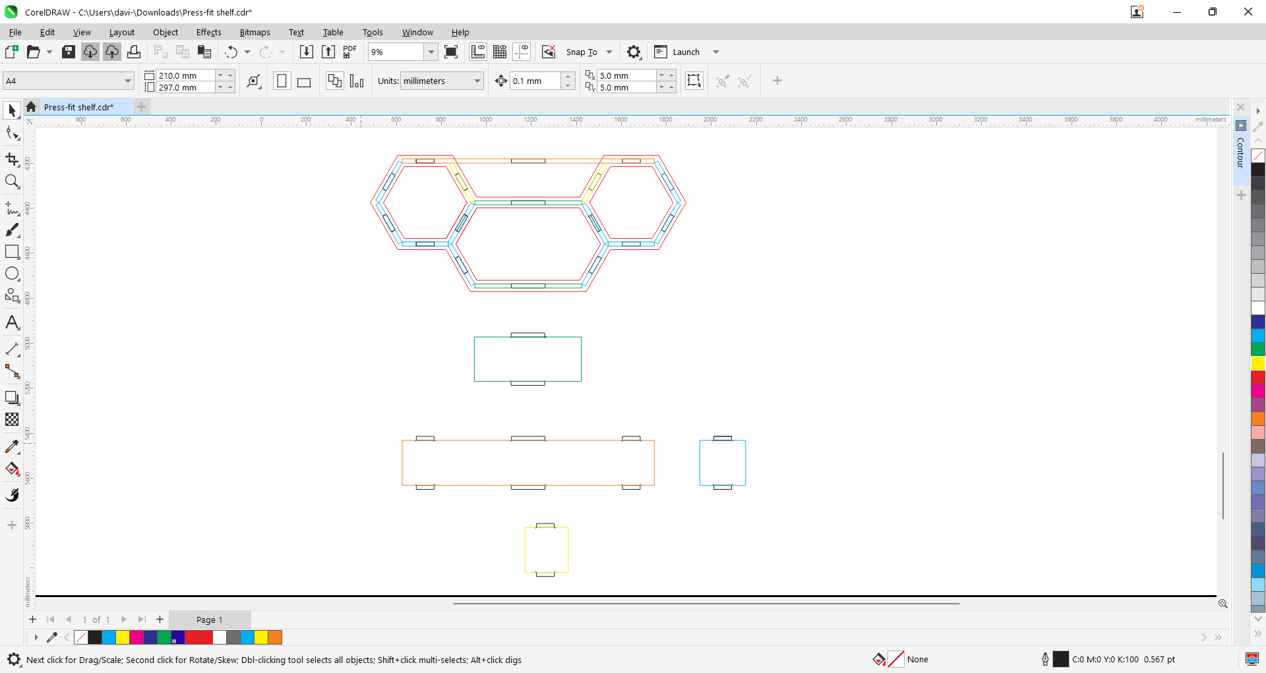Image resolution: width=1266 pixels, height=673 pixels.
Task: Select the Drop Shadow tool
Action: click(x=12, y=398)
